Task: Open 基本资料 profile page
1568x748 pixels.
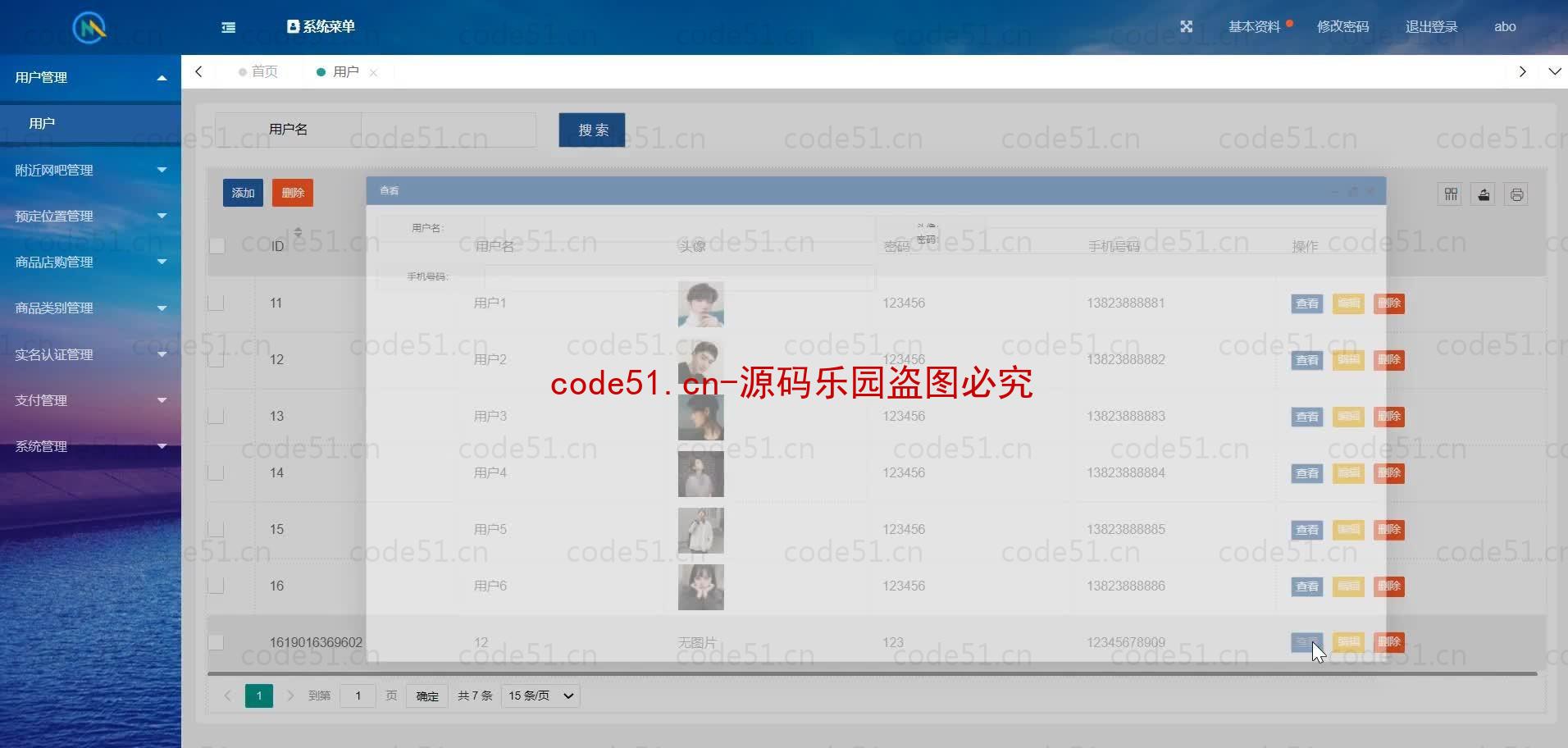Action: [x=1254, y=26]
